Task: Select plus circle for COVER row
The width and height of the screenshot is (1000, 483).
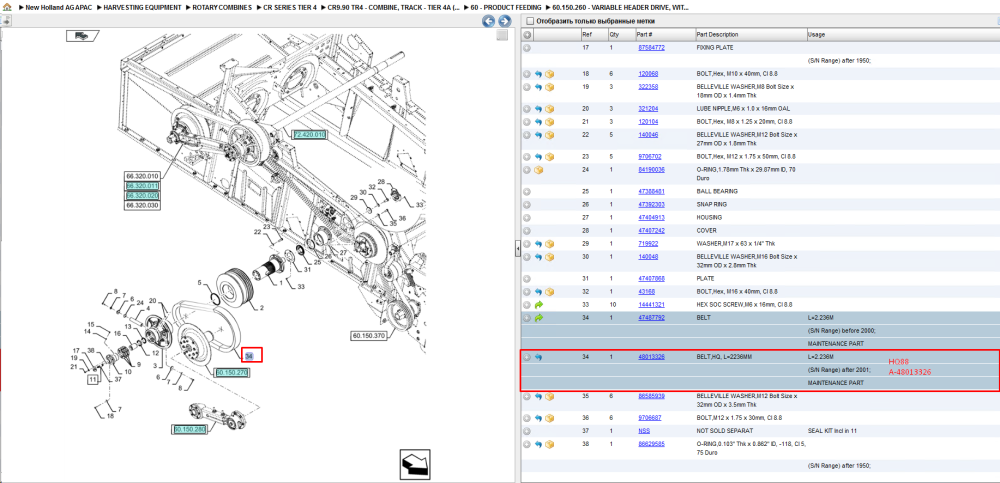Action: tap(527, 231)
